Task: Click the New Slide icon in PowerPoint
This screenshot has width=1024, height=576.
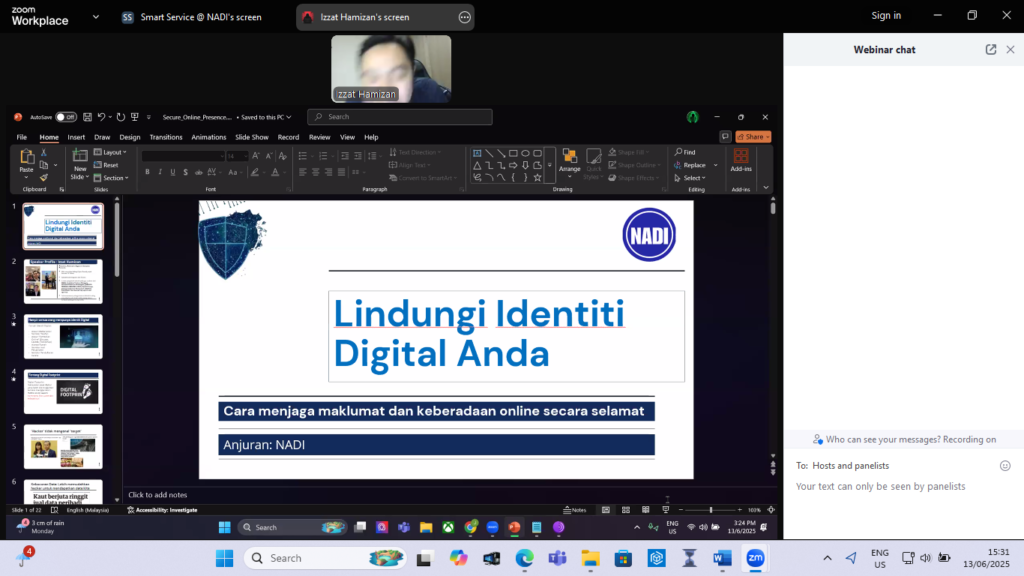Action: coord(80,158)
